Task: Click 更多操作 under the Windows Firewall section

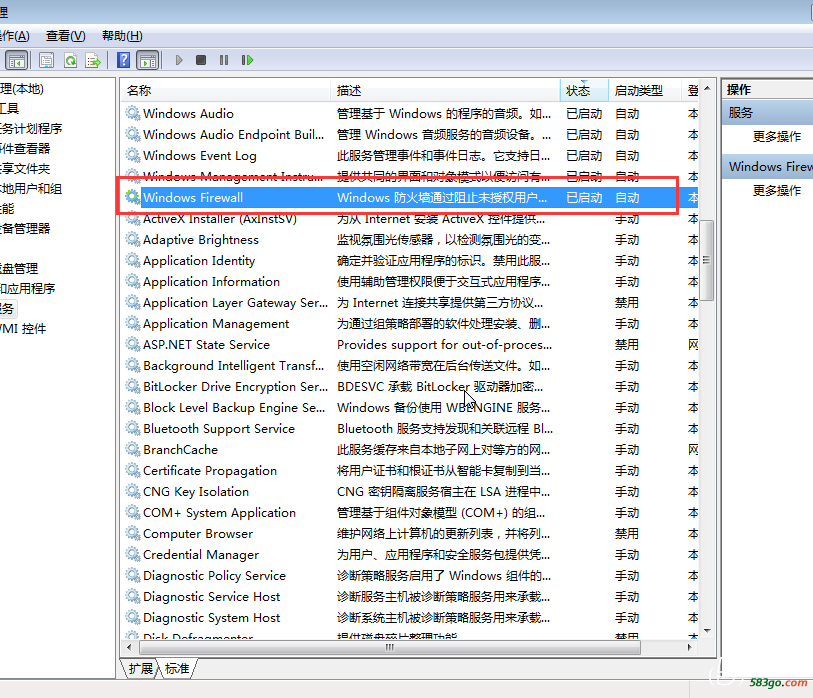Action: coord(777,191)
